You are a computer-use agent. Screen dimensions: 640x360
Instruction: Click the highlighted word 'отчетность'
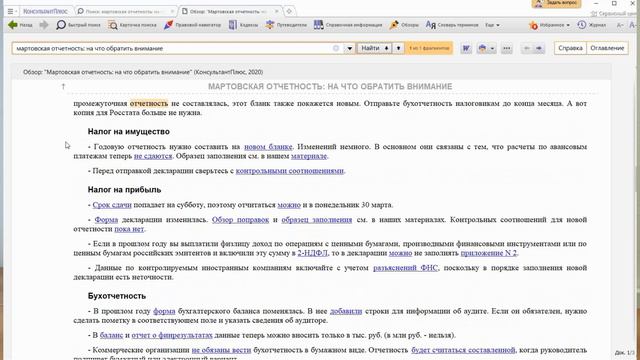149,103
